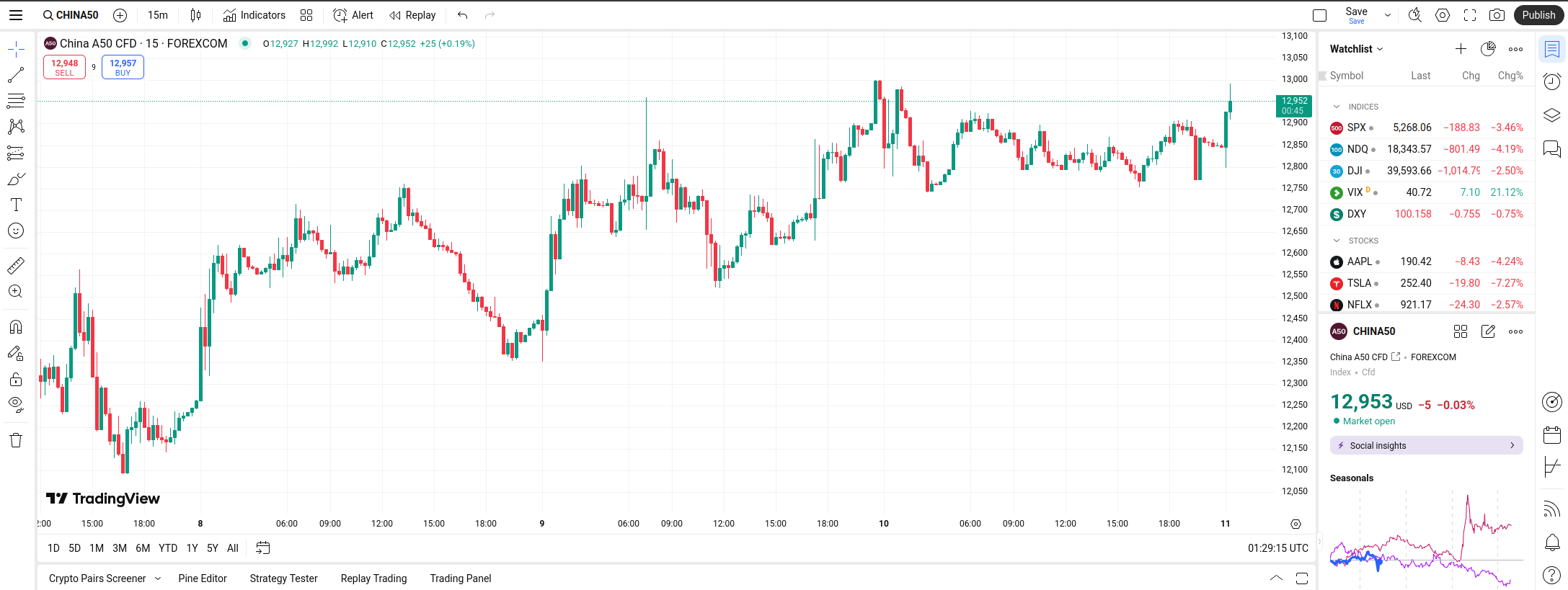Viewport: 1568px width, 590px height.
Task: Open timezone menu 01:29:15 UTC
Action: point(1278,548)
